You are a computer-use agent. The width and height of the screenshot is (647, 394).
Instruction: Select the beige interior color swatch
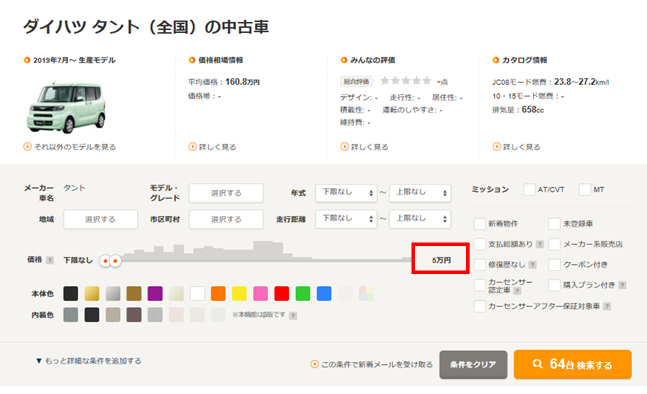point(113,315)
